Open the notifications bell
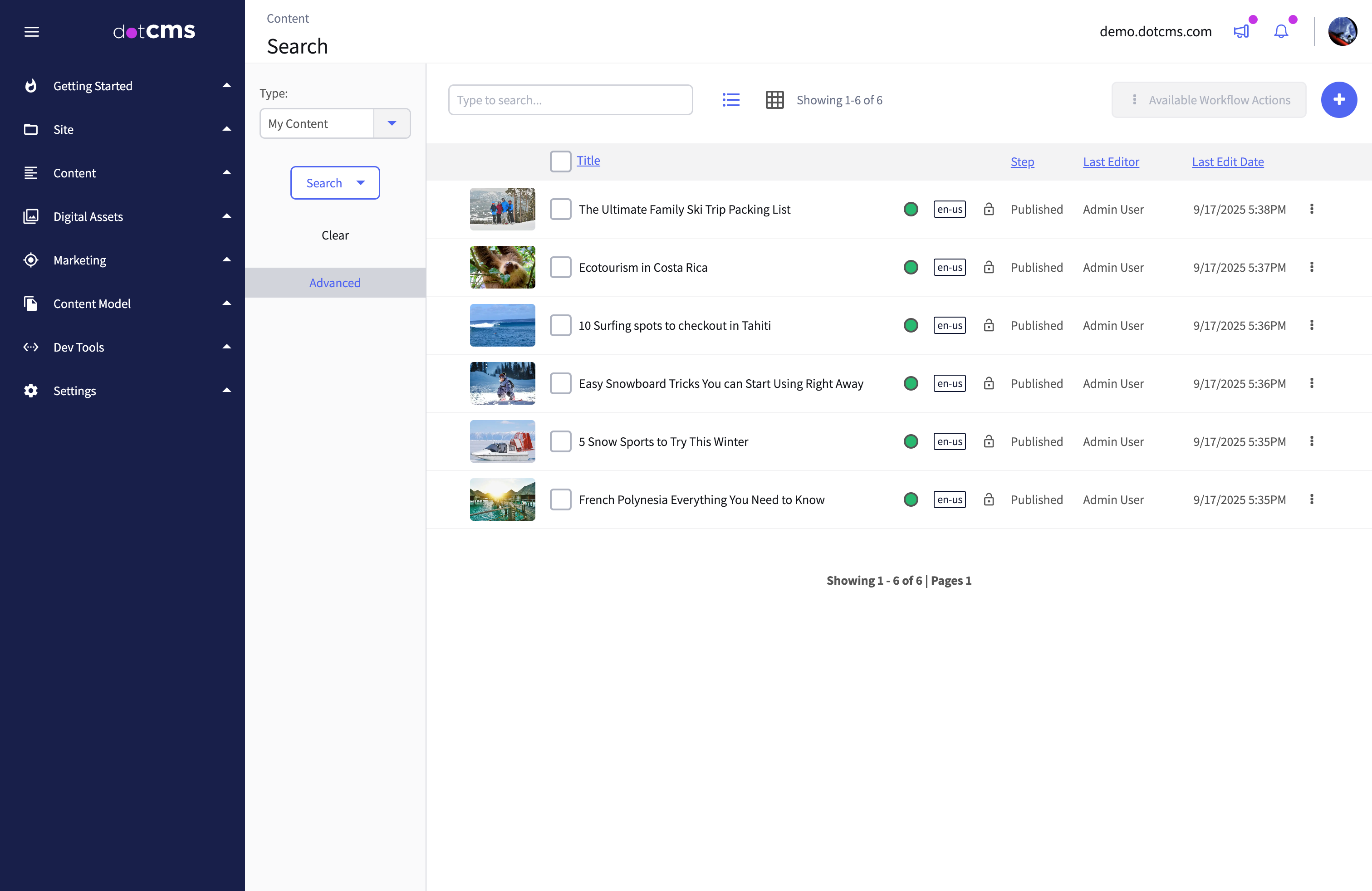The height and width of the screenshot is (891, 1372). click(1280, 31)
